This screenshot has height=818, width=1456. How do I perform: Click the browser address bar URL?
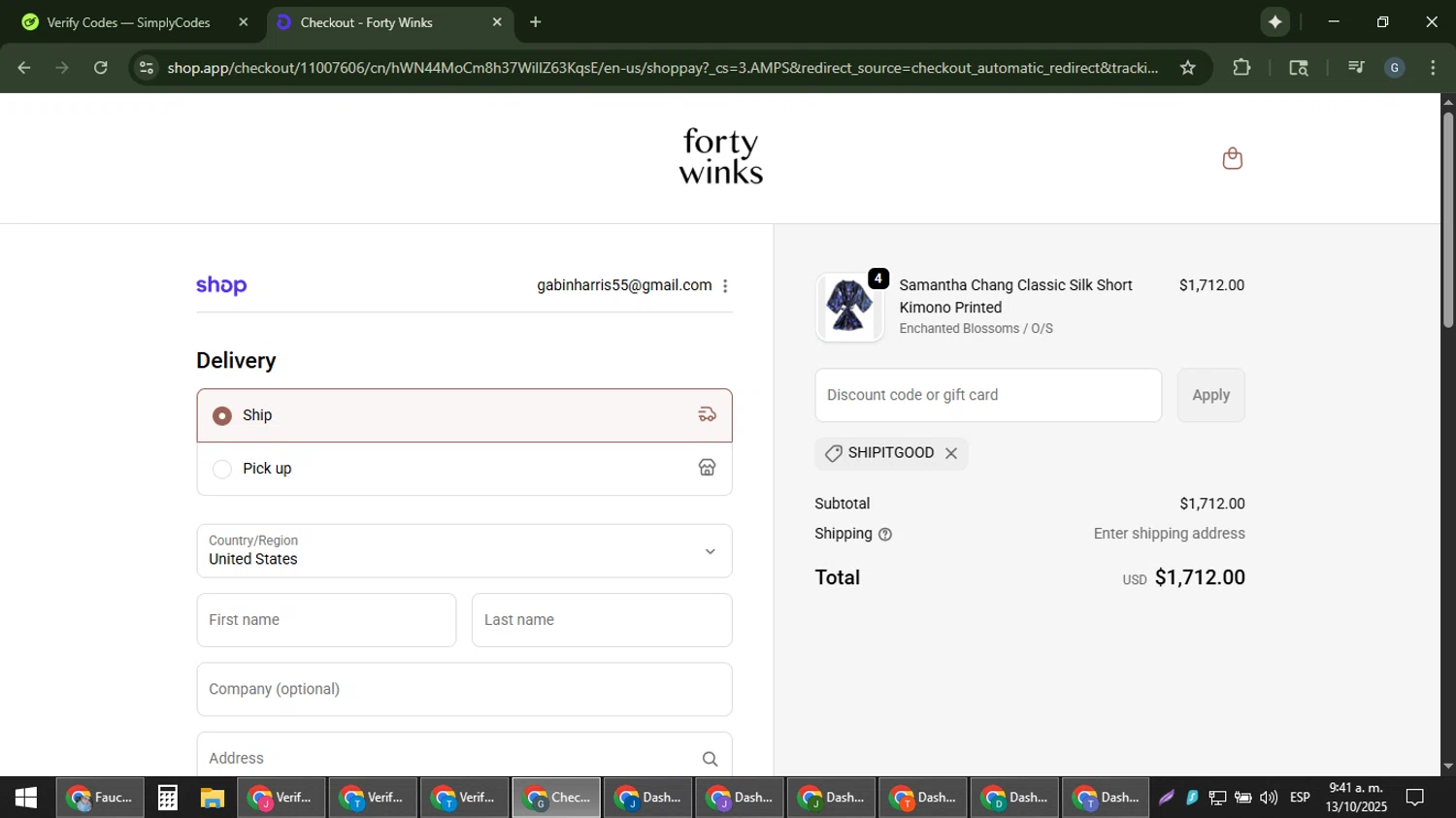pos(662,67)
